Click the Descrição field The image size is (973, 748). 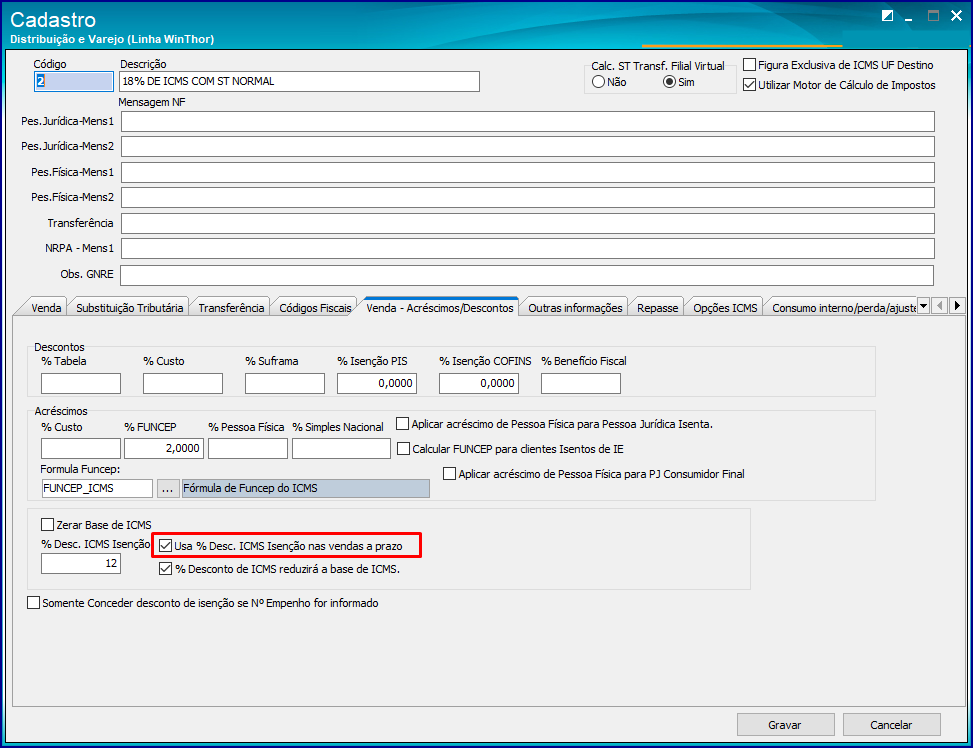pyautogui.click(x=299, y=81)
